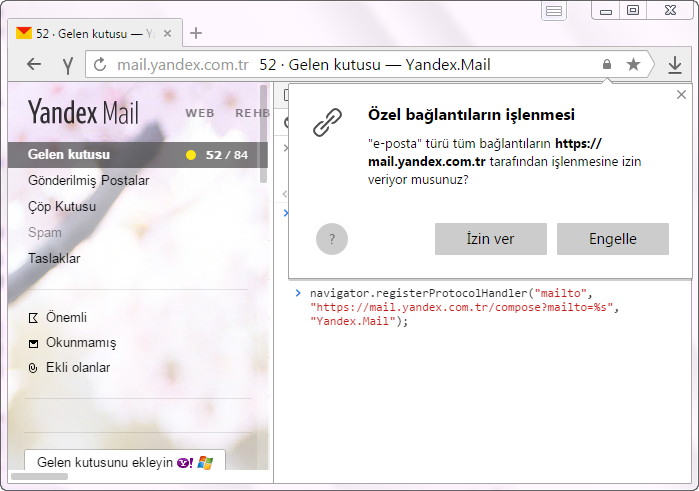Click the Önemli flag icon
Image resolution: width=699 pixels, height=491 pixels.
pos(33,318)
